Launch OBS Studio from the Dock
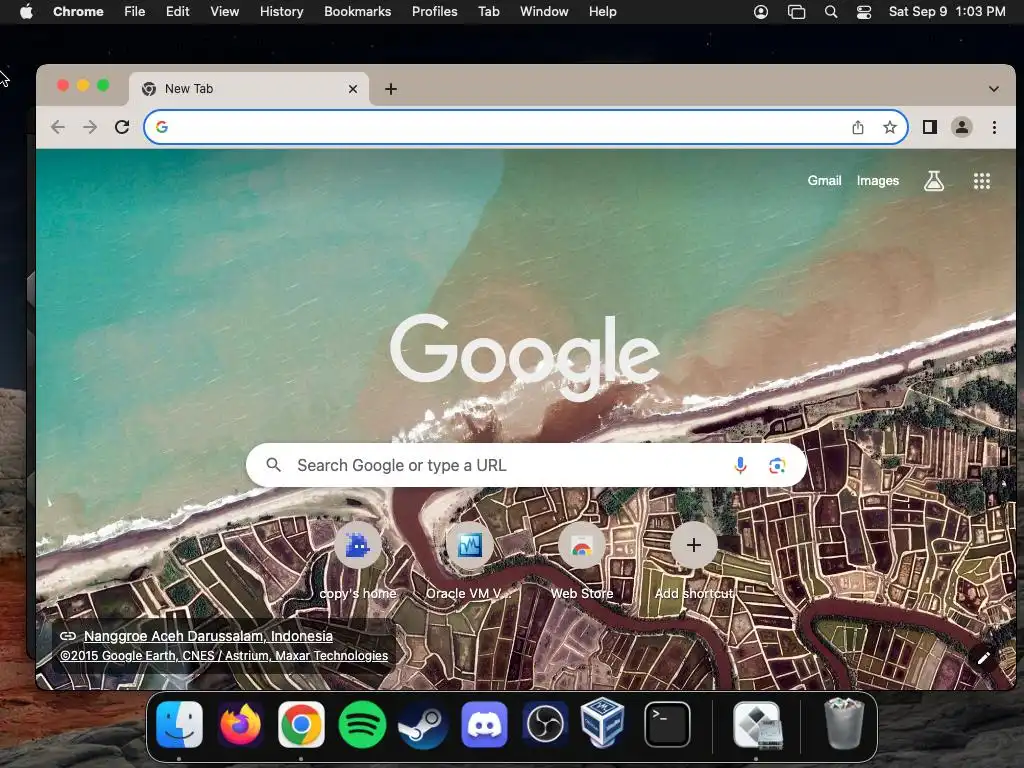Image resolution: width=1024 pixels, height=768 pixels. tap(545, 724)
